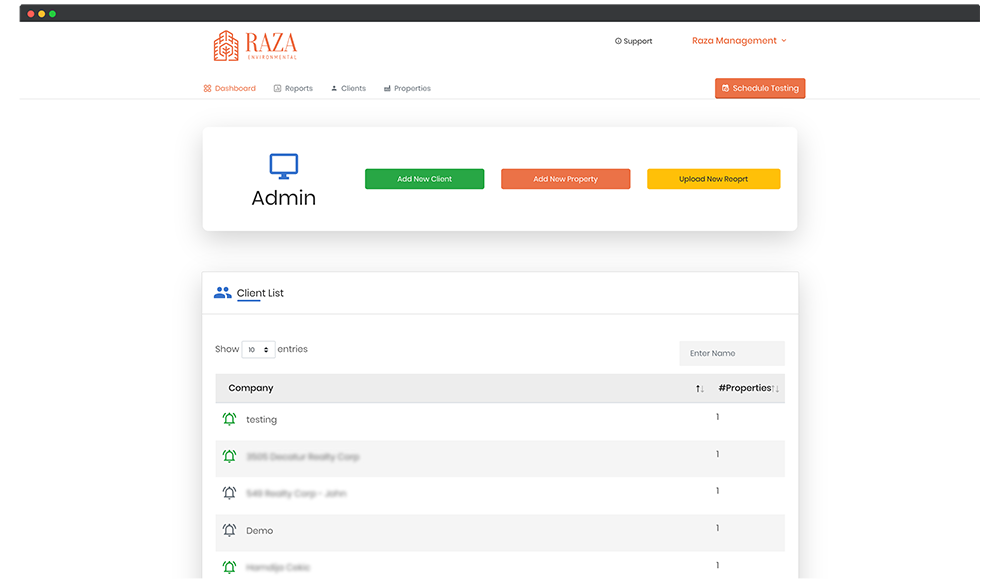Click Add New Property button
1000x583 pixels.
click(x=565, y=179)
